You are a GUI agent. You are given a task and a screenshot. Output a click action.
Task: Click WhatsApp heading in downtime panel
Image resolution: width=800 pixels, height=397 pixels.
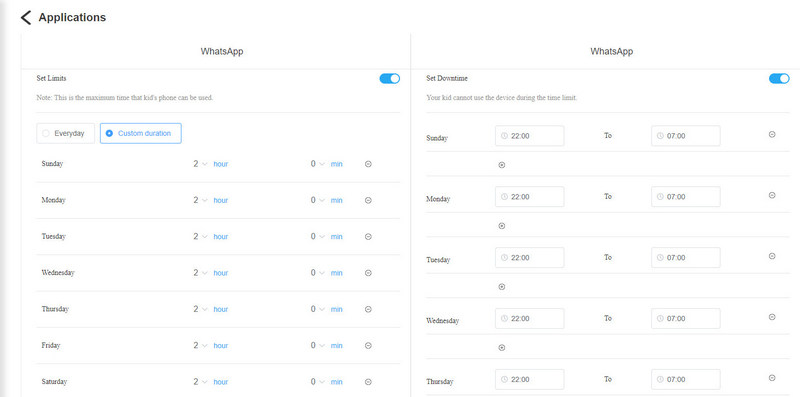(612, 52)
